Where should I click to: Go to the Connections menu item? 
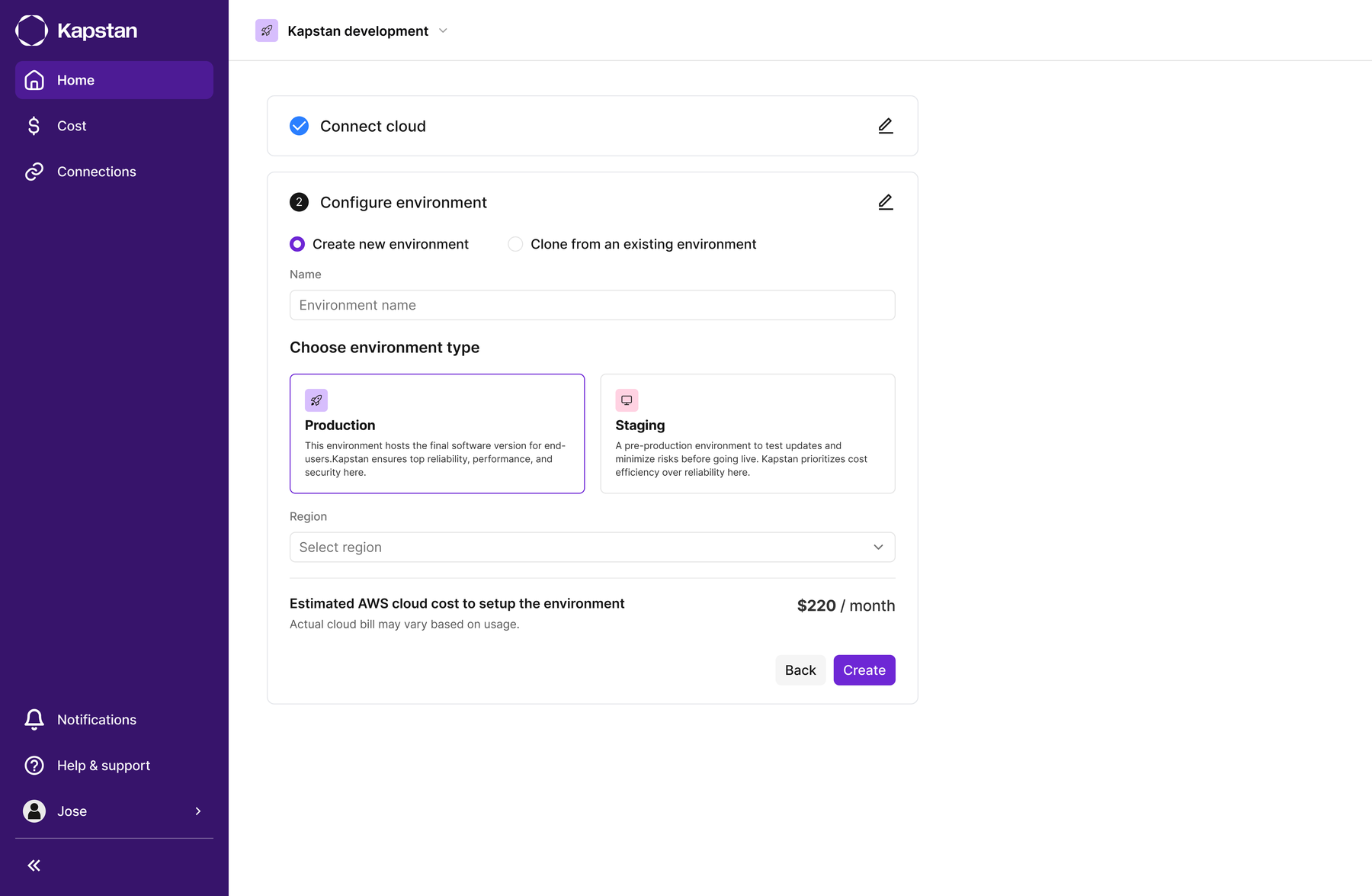coord(114,172)
